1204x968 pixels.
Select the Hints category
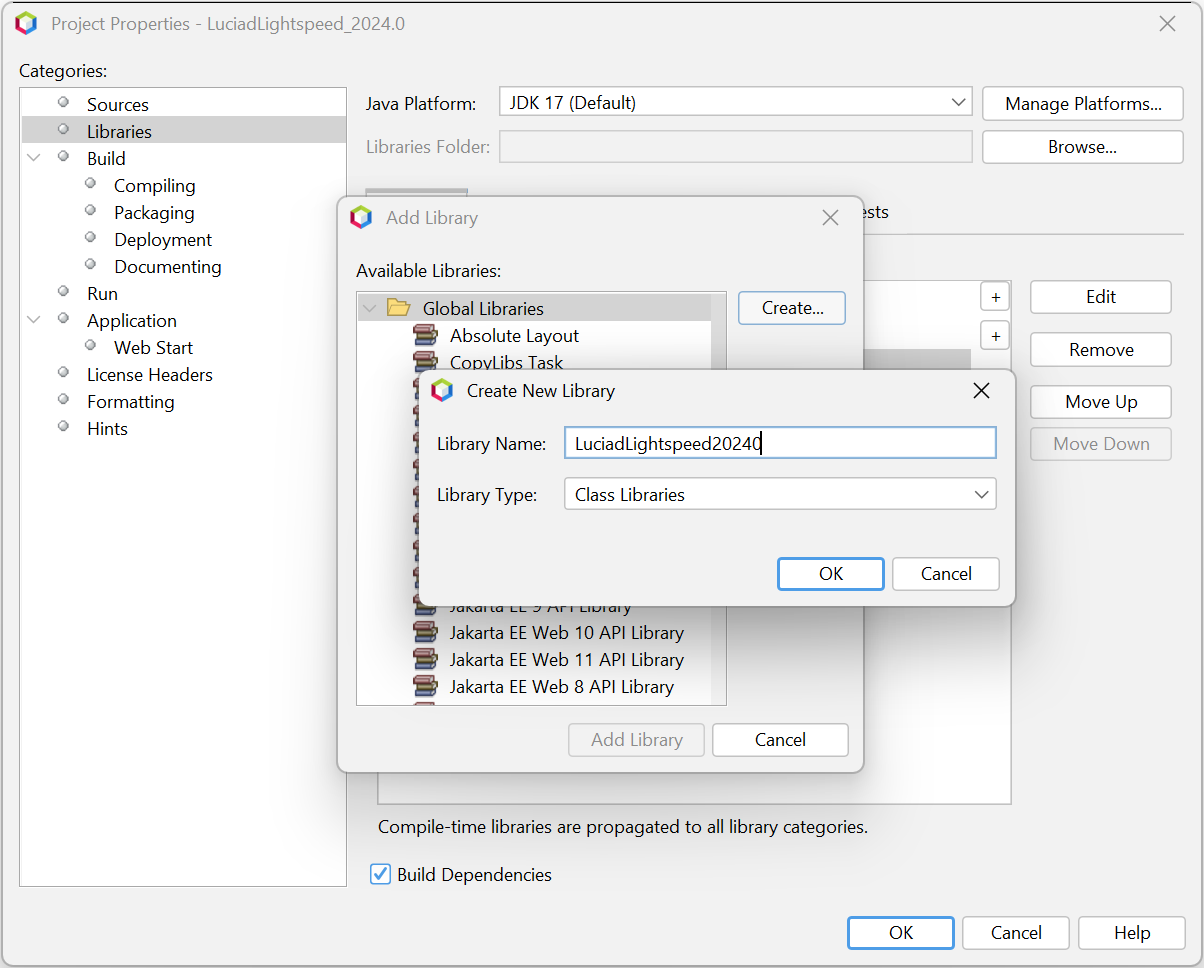(107, 429)
